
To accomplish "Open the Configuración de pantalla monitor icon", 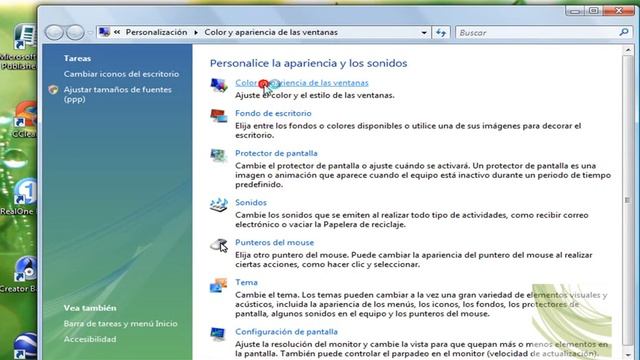I will coord(218,334).
